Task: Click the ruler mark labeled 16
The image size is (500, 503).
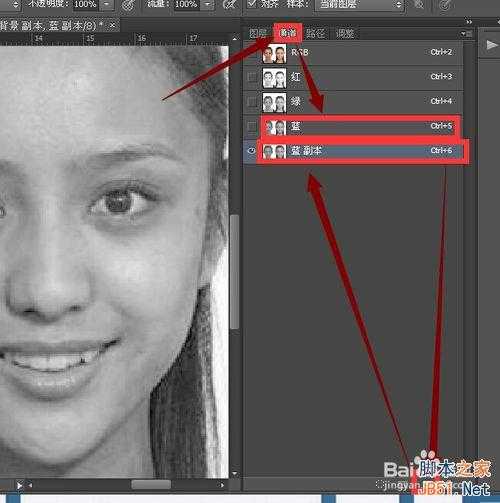Action: (142, 38)
